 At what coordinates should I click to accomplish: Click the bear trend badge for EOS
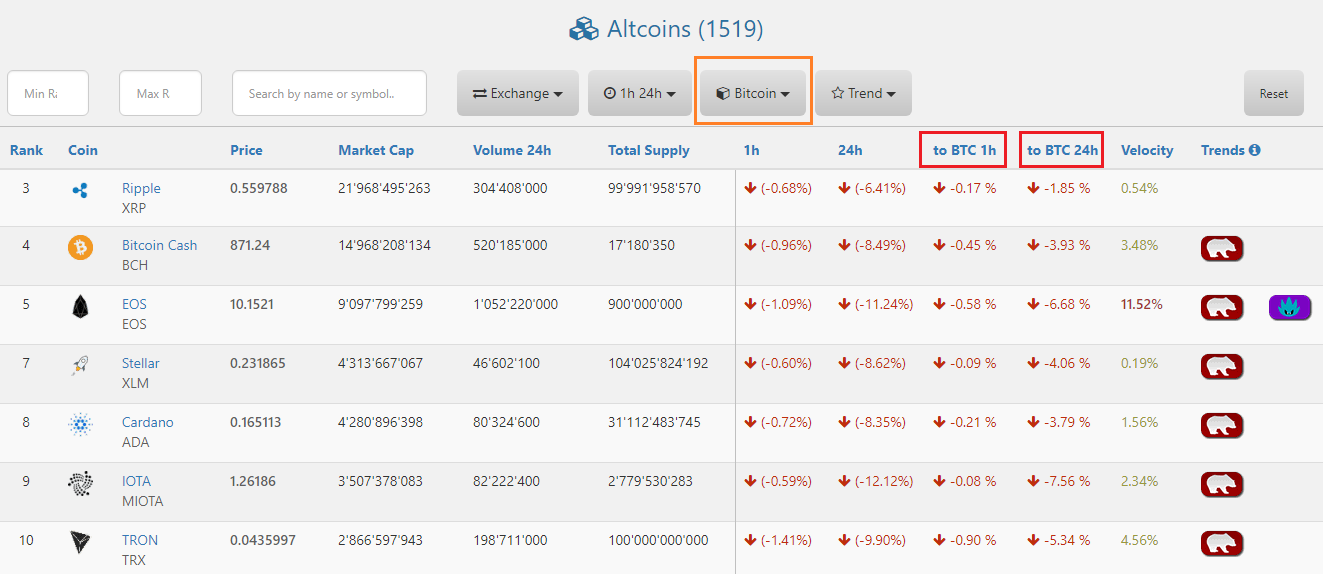point(1221,307)
